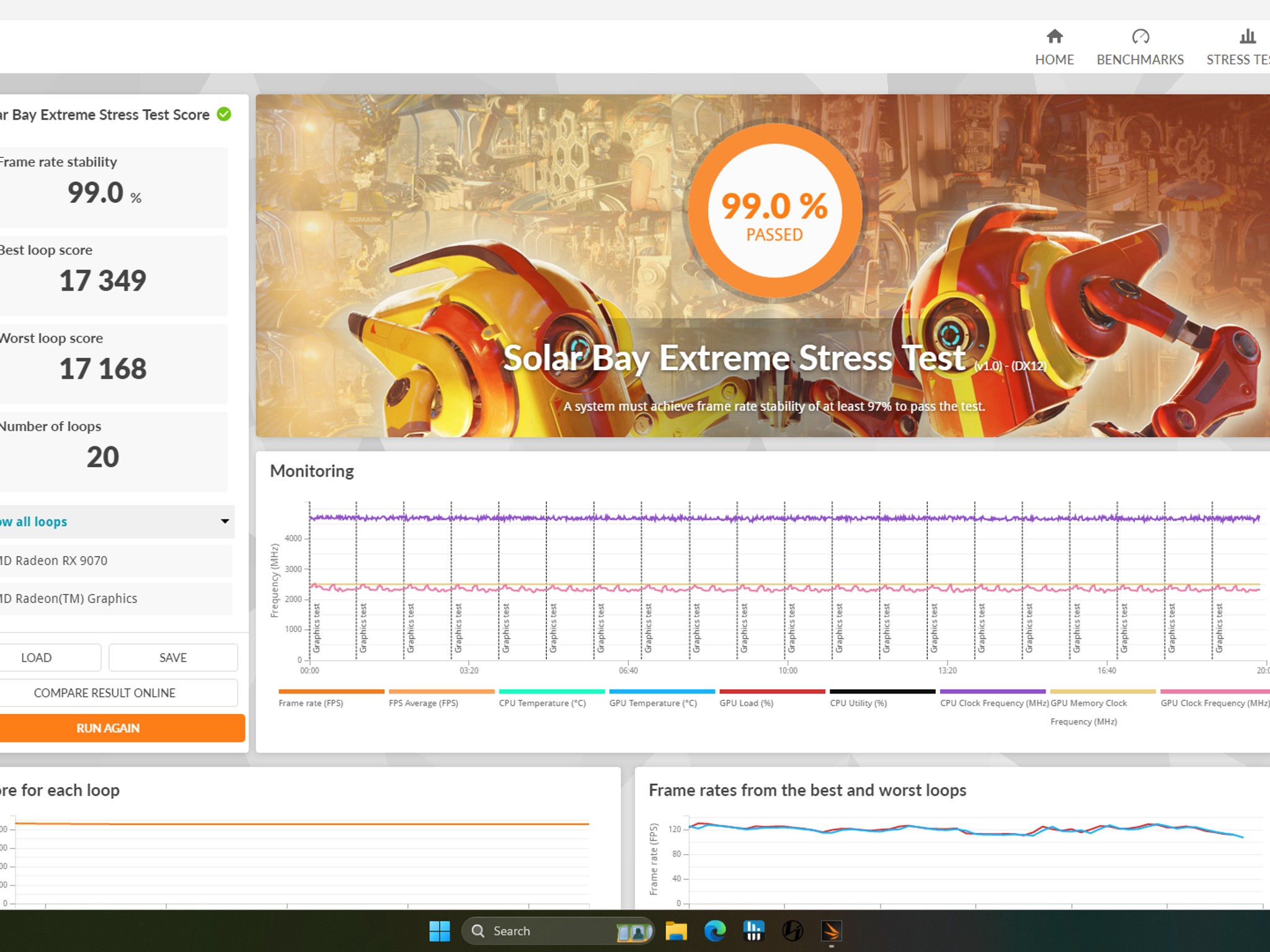The image size is (1270, 952).
Task: Click the purple CPU clock frequency line
Action: (x=784, y=518)
